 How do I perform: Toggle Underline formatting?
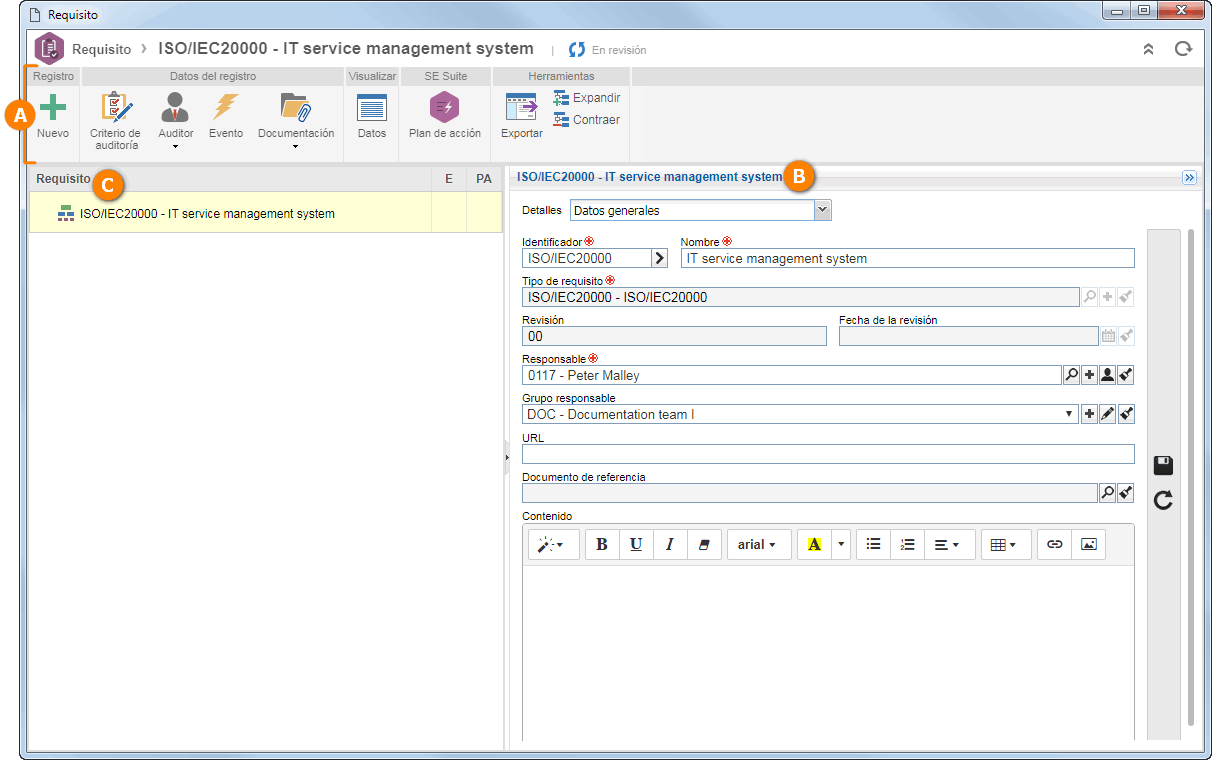click(x=636, y=544)
